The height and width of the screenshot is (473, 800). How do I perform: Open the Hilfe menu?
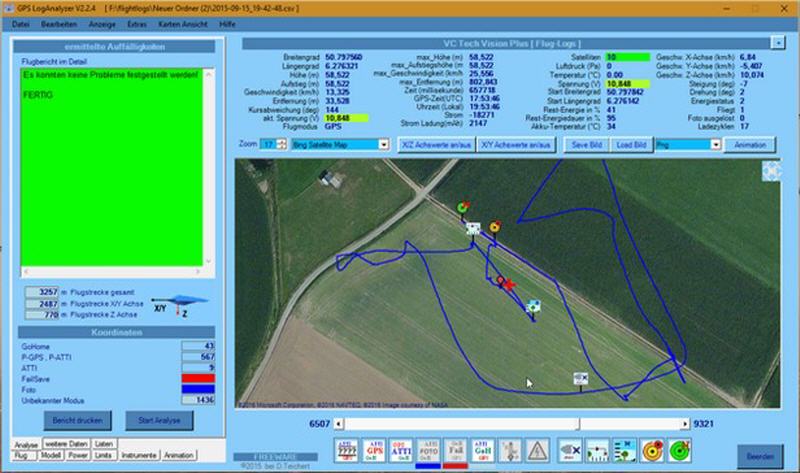[227, 24]
